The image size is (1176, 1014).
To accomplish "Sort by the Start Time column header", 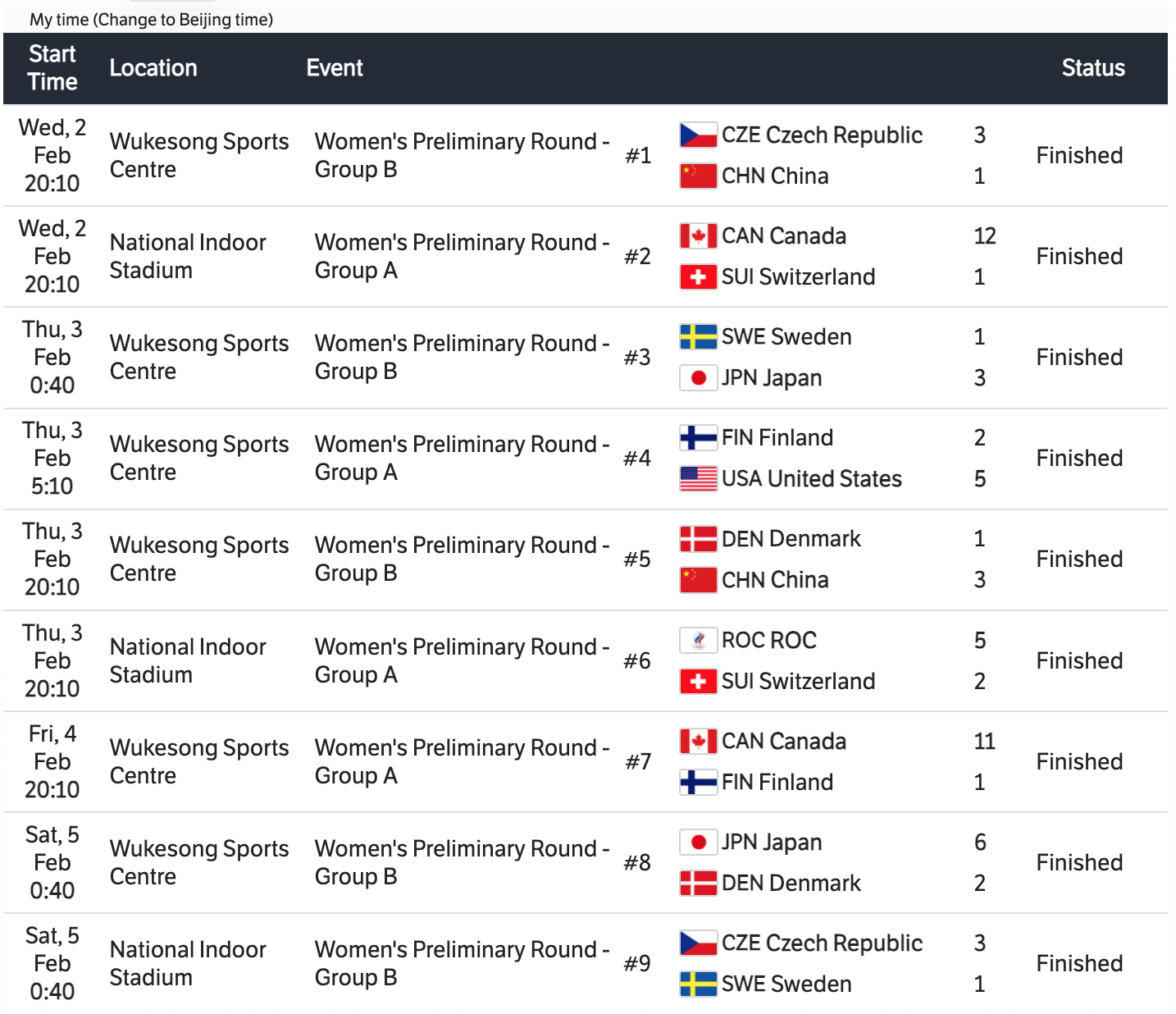I will point(52,68).
